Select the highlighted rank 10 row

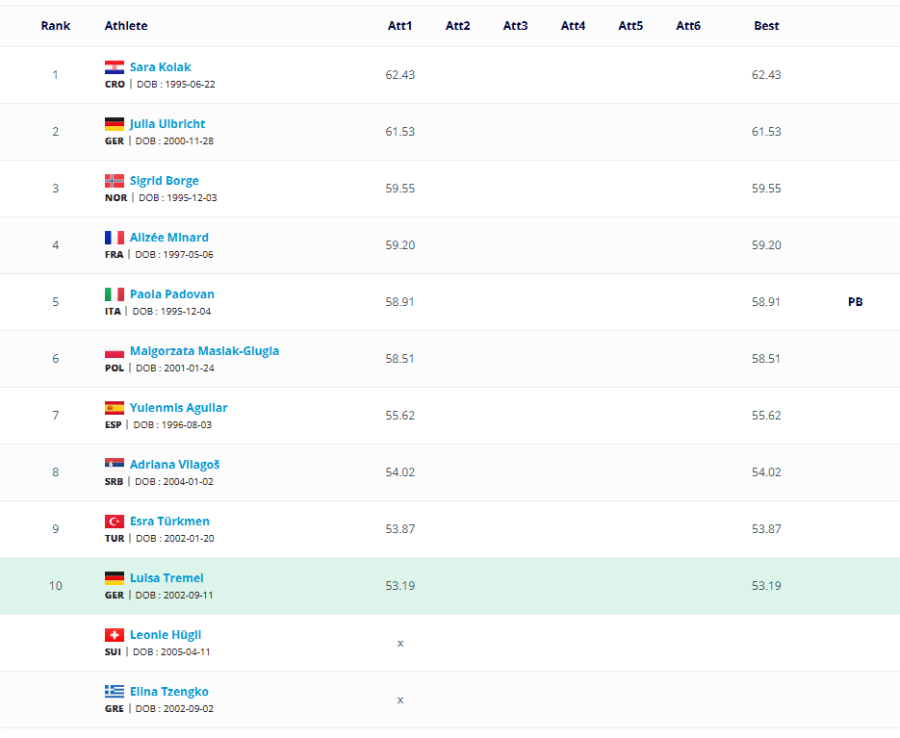point(450,586)
